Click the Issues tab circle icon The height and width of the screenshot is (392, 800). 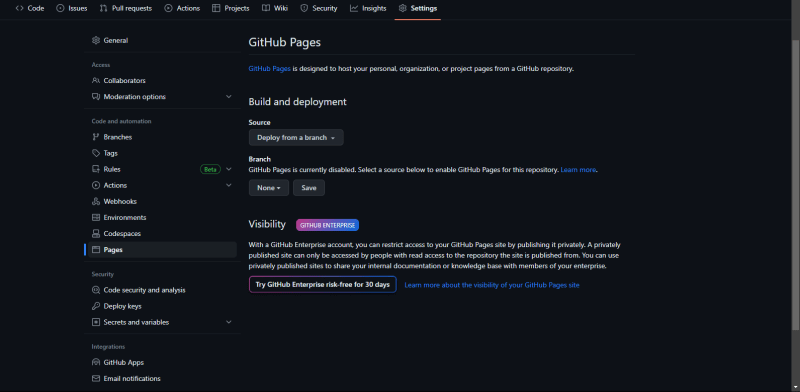click(60, 8)
